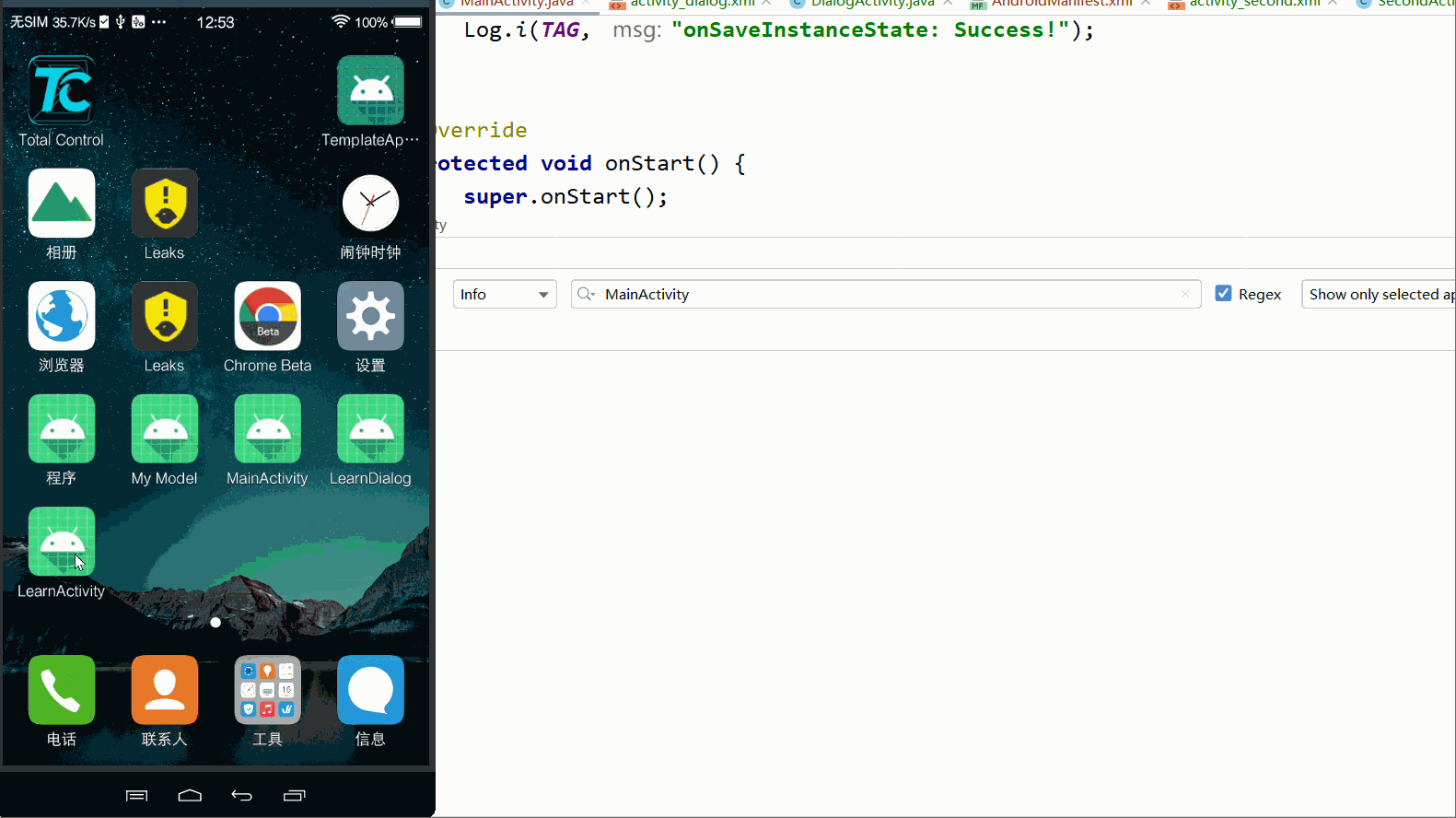Expand the Show only selected application dropdown

pos(1379,295)
